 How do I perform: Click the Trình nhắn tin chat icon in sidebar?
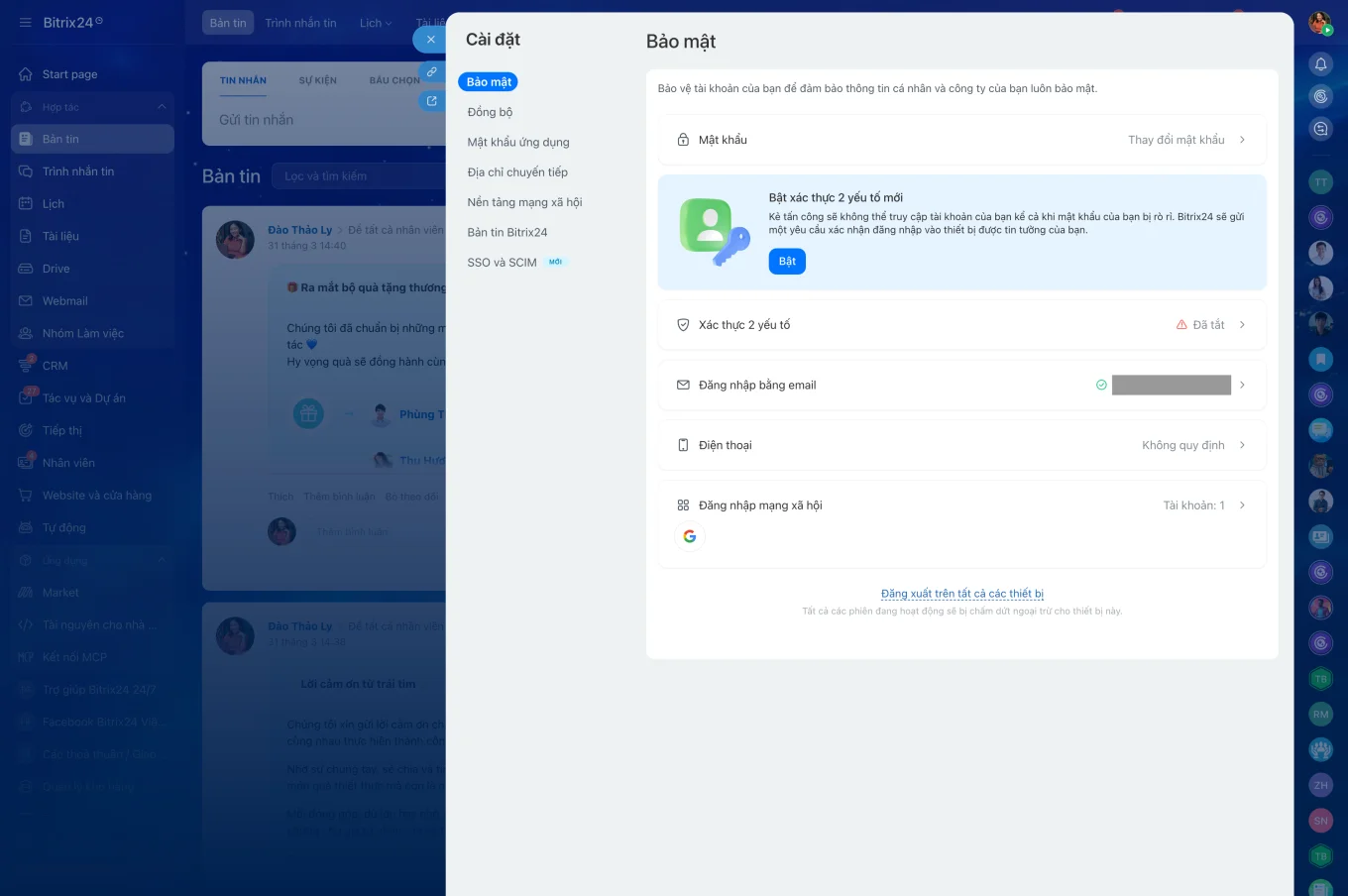[26, 171]
